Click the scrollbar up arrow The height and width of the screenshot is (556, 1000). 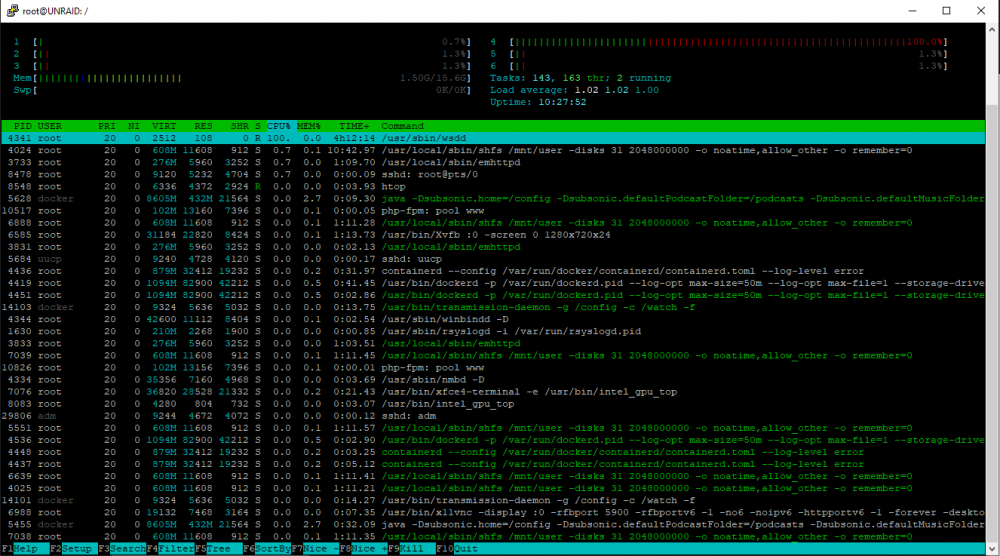pyautogui.click(x=992, y=29)
